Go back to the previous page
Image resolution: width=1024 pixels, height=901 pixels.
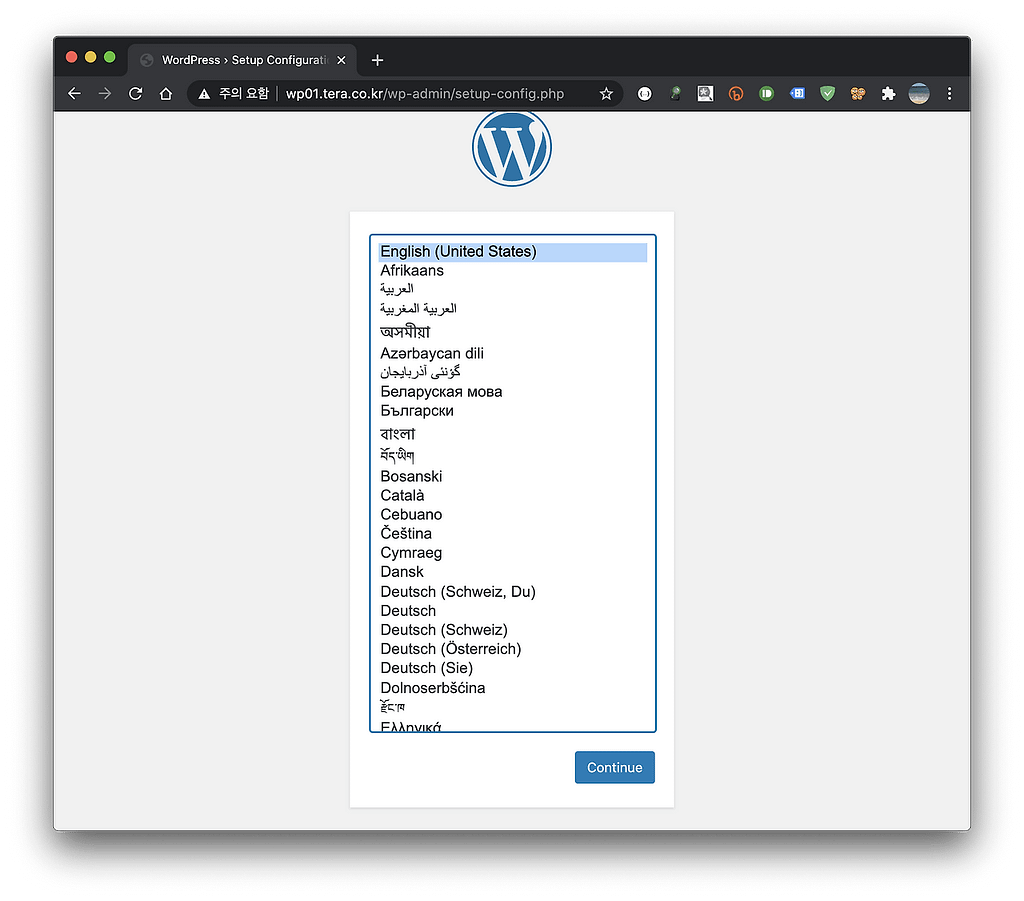point(74,93)
